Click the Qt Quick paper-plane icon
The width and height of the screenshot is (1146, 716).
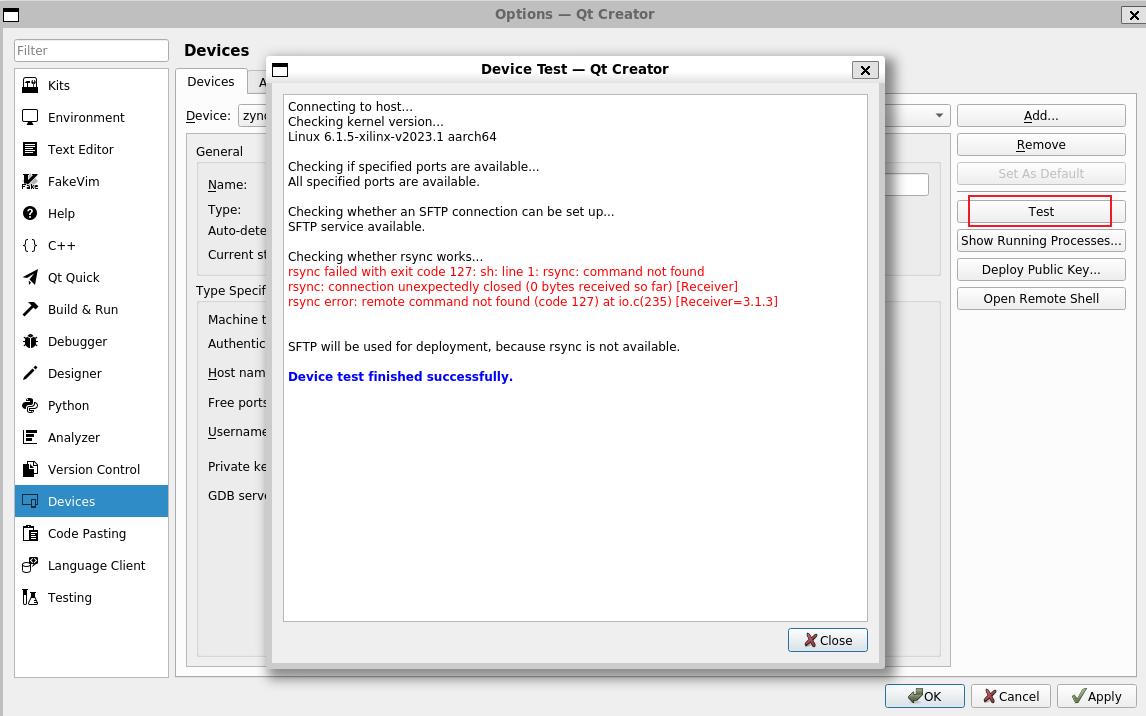coord(30,278)
